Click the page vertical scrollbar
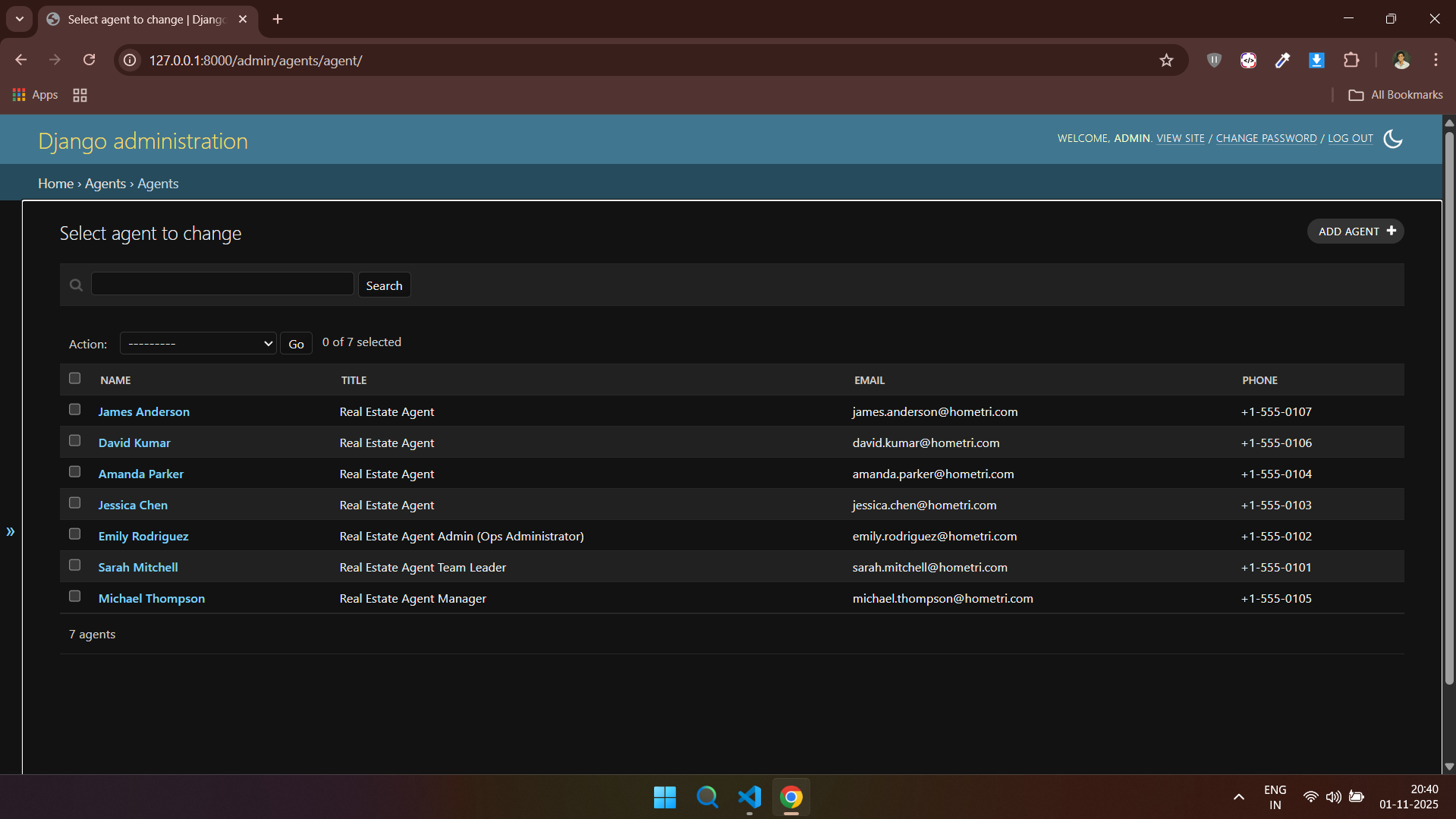1456x819 pixels. pos(1449,408)
